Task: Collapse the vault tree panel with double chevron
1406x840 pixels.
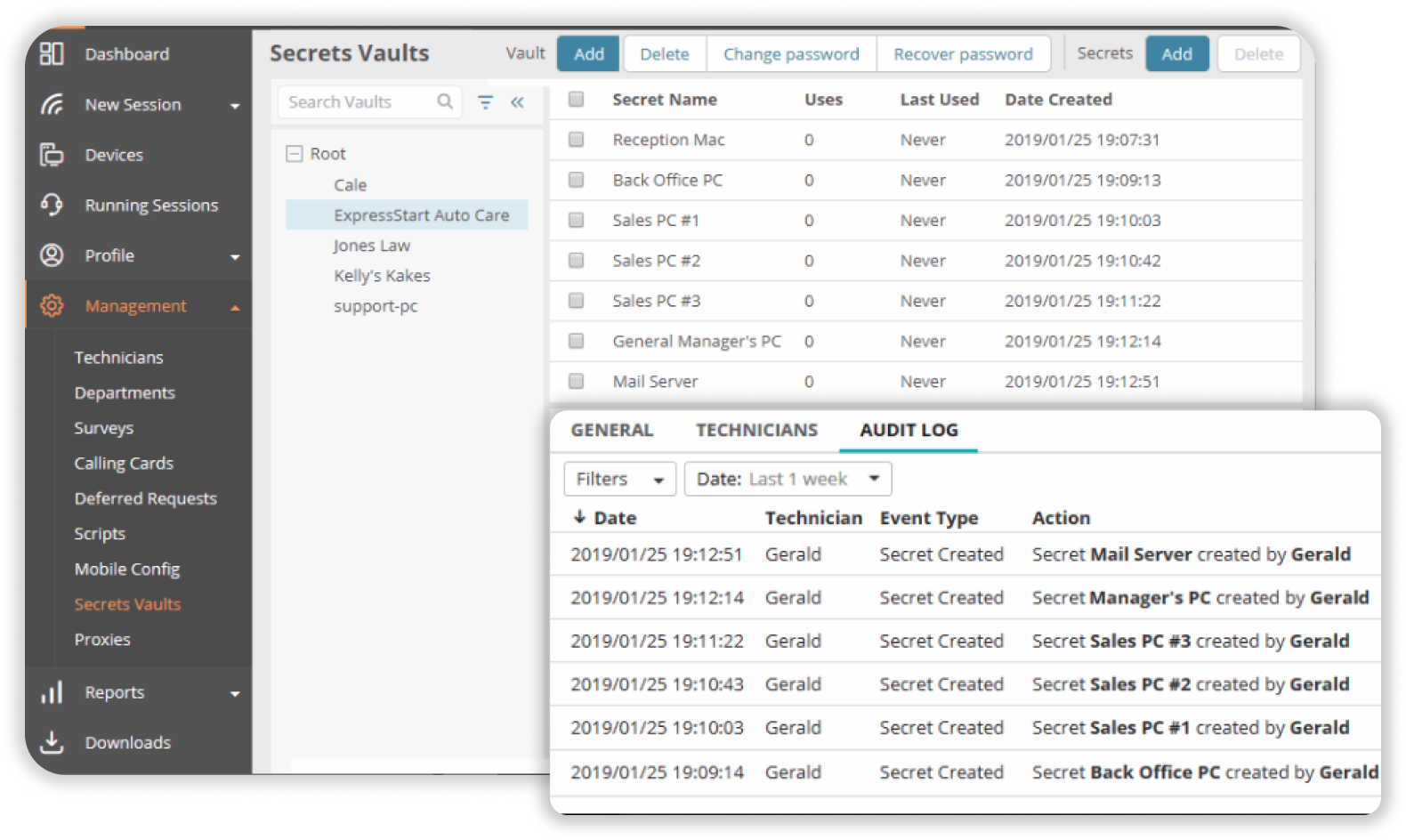Action: click(x=517, y=102)
